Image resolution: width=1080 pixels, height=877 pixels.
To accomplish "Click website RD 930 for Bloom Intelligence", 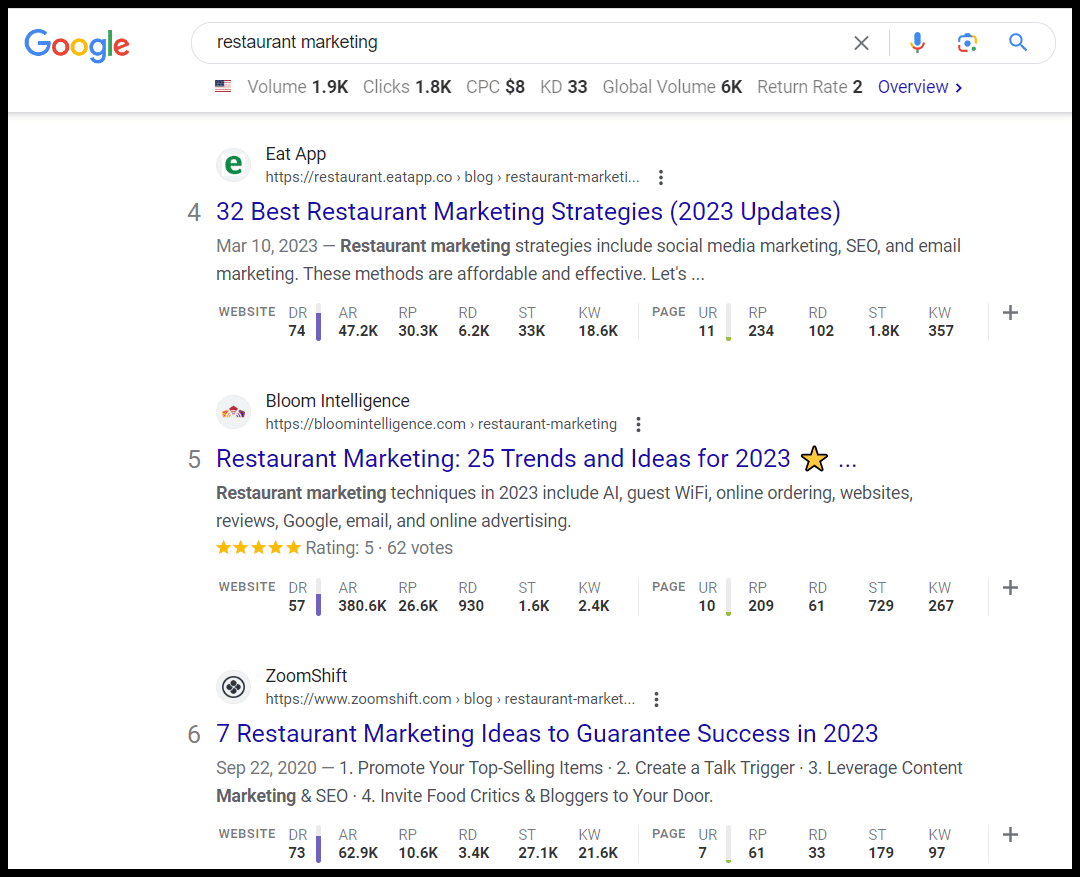I will (471, 597).
